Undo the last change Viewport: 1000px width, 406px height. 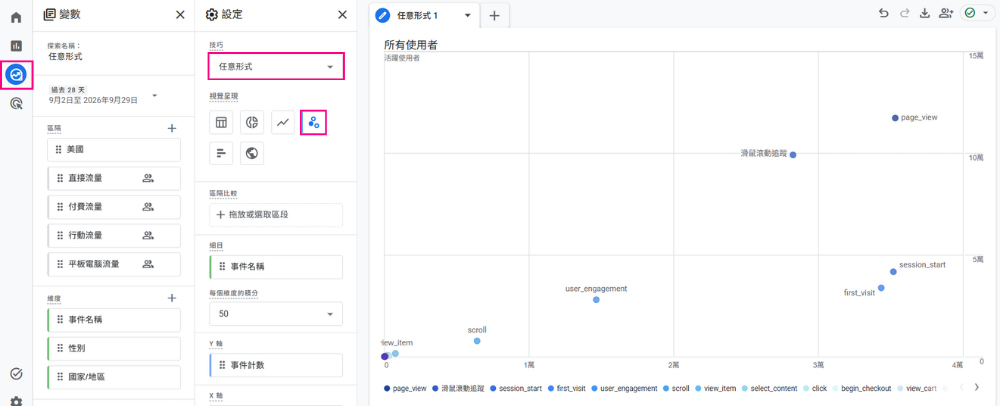[883, 13]
